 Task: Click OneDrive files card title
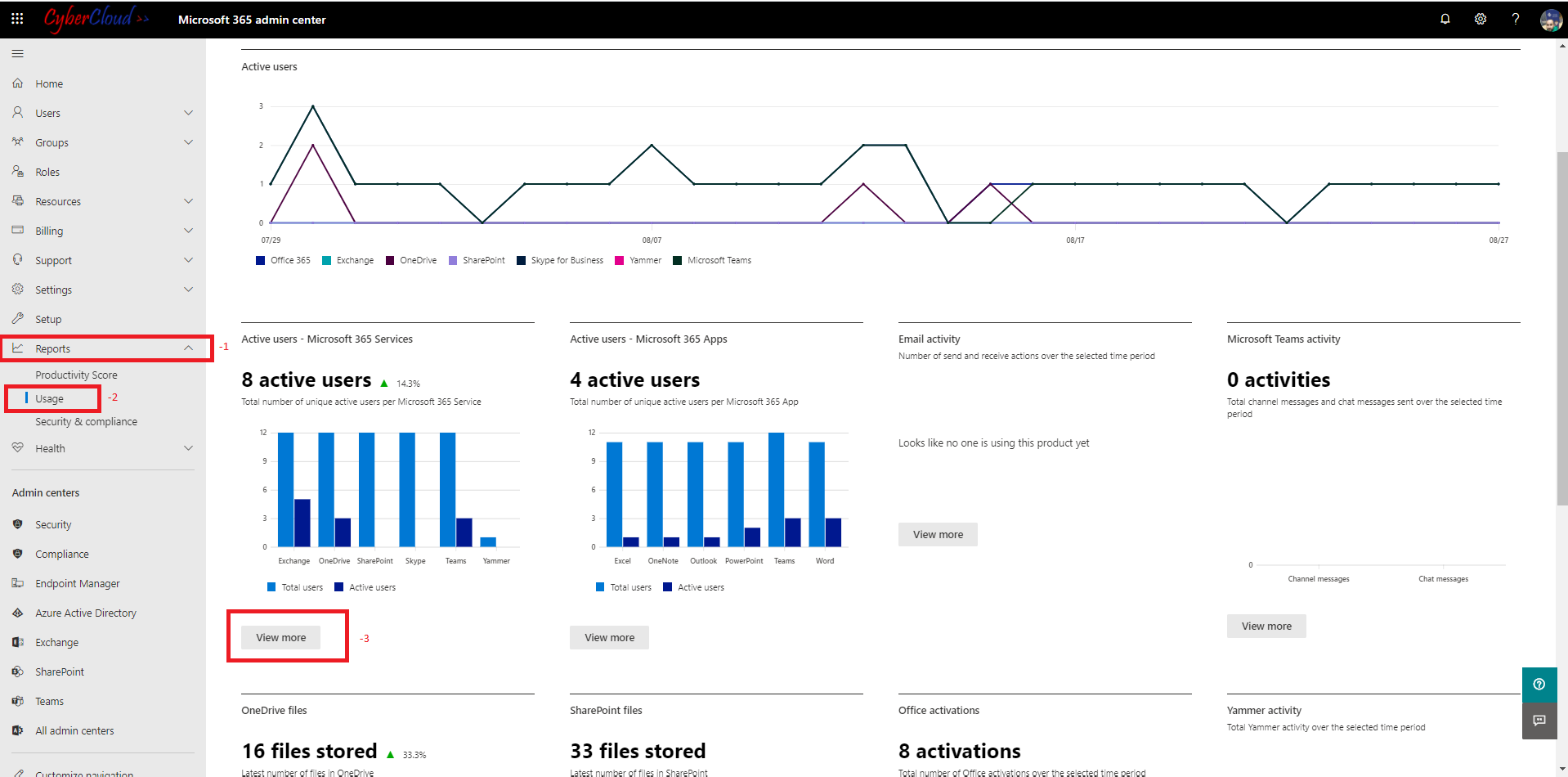tap(274, 710)
